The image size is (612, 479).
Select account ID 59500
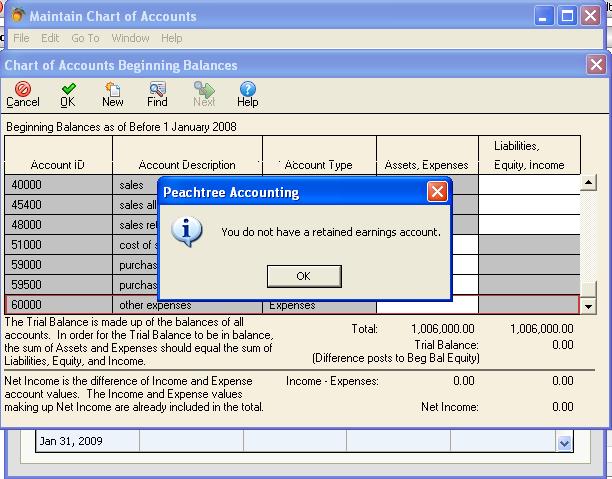coord(59,285)
